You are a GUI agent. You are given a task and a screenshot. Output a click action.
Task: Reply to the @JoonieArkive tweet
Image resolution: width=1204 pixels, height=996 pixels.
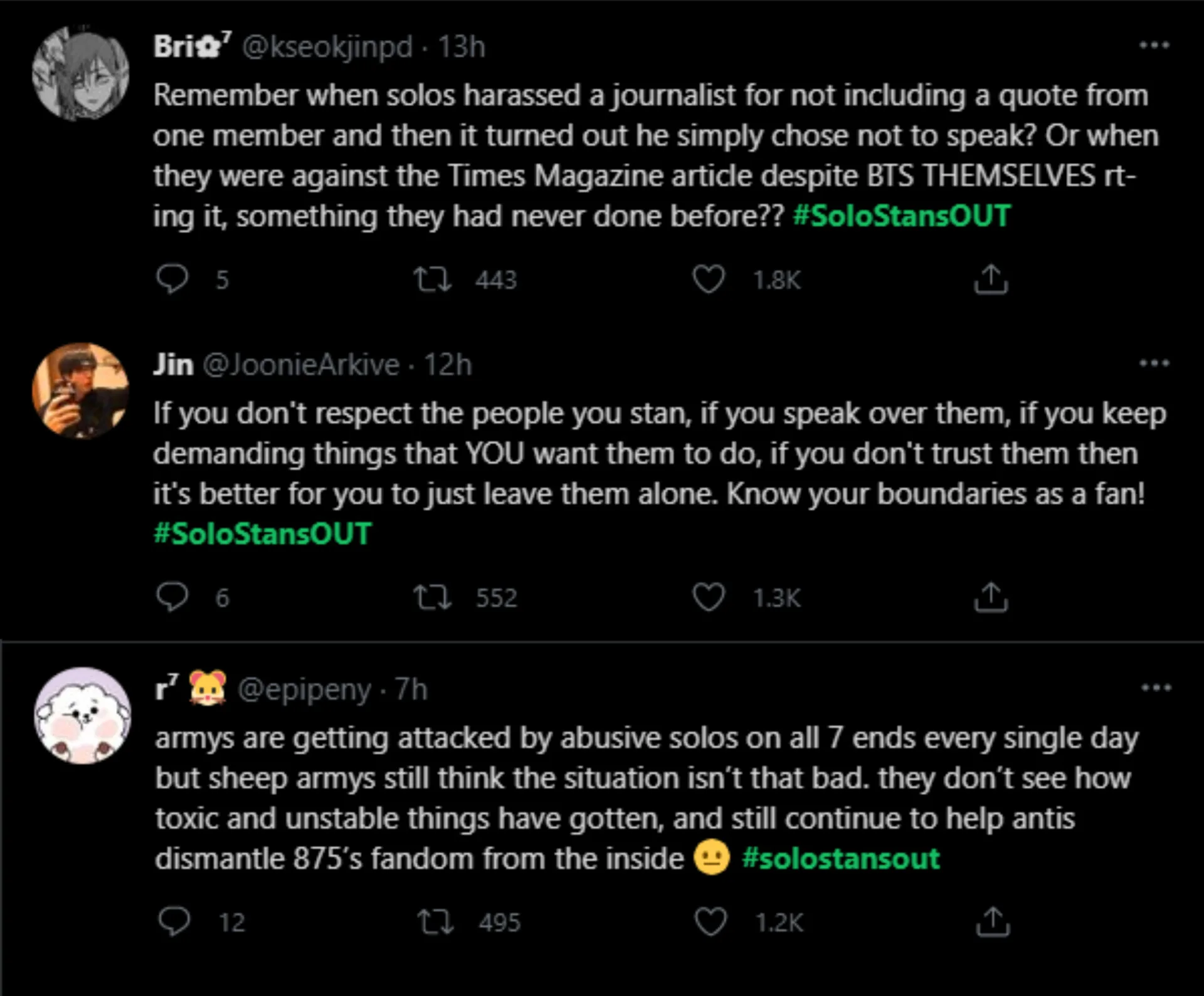click(x=172, y=597)
